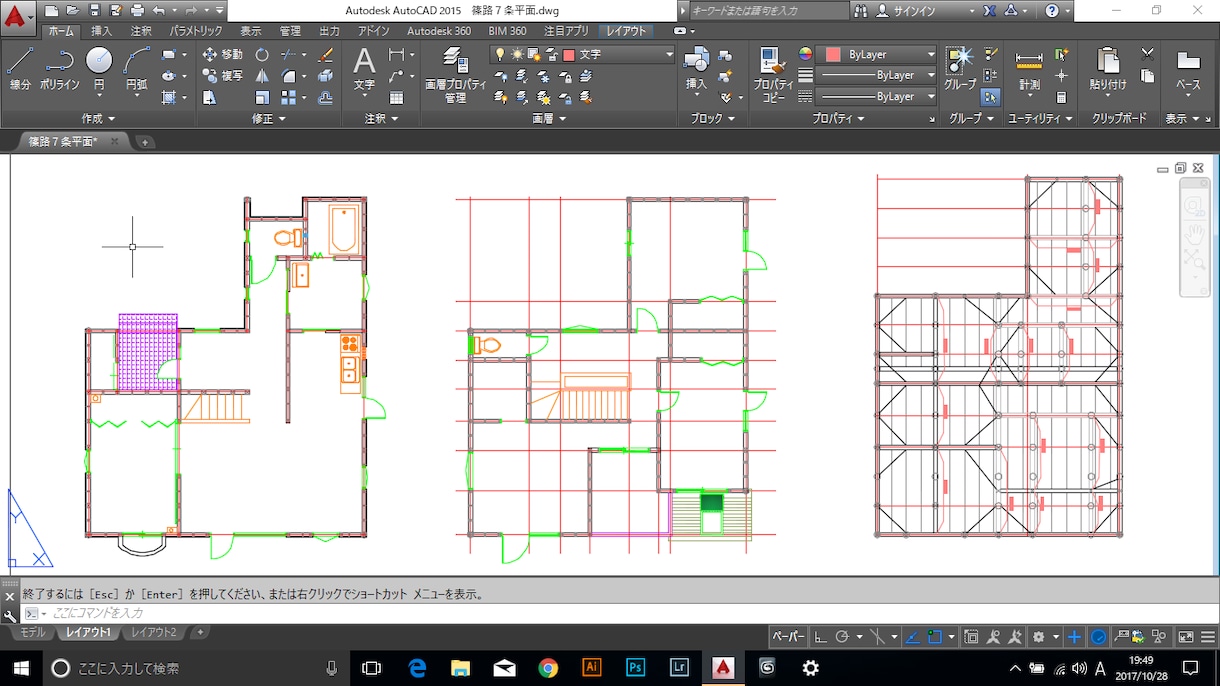Open the AutoCAD application menu (red A)
This screenshot has height=686, width=1220.
click(x=17, y=16)
